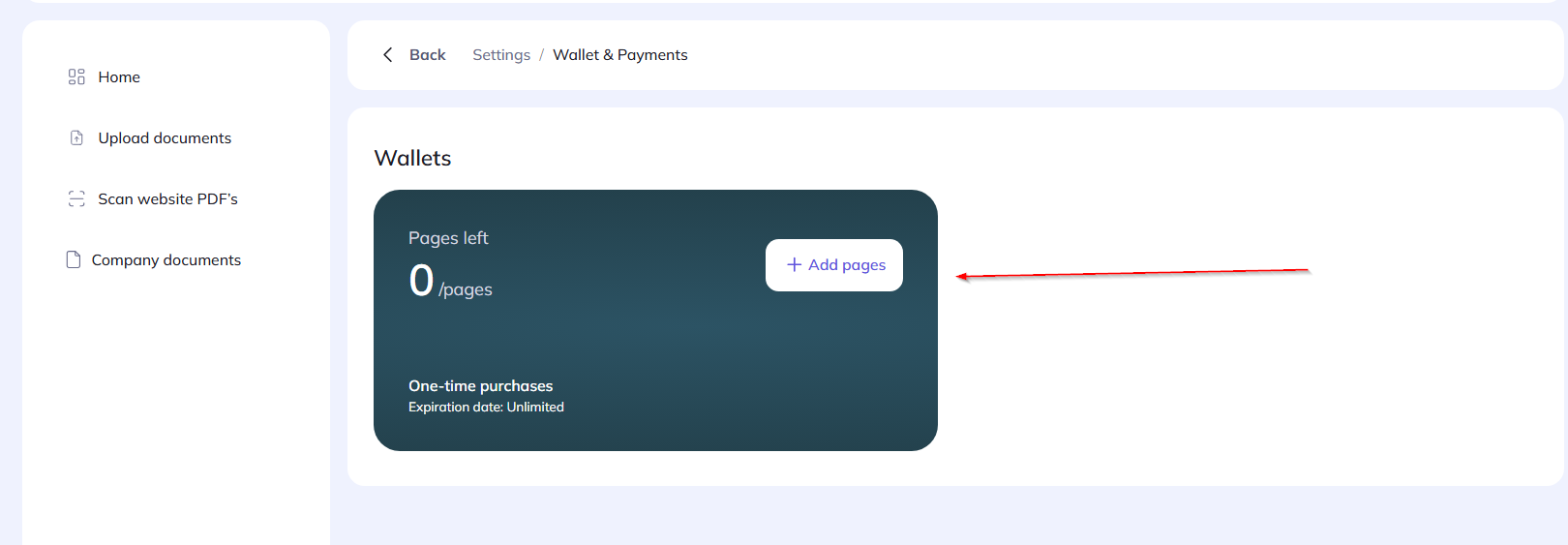Click the Scan website PDF's scanner icon
This screenshot has height=545, width=1568.
coord(76,198)
